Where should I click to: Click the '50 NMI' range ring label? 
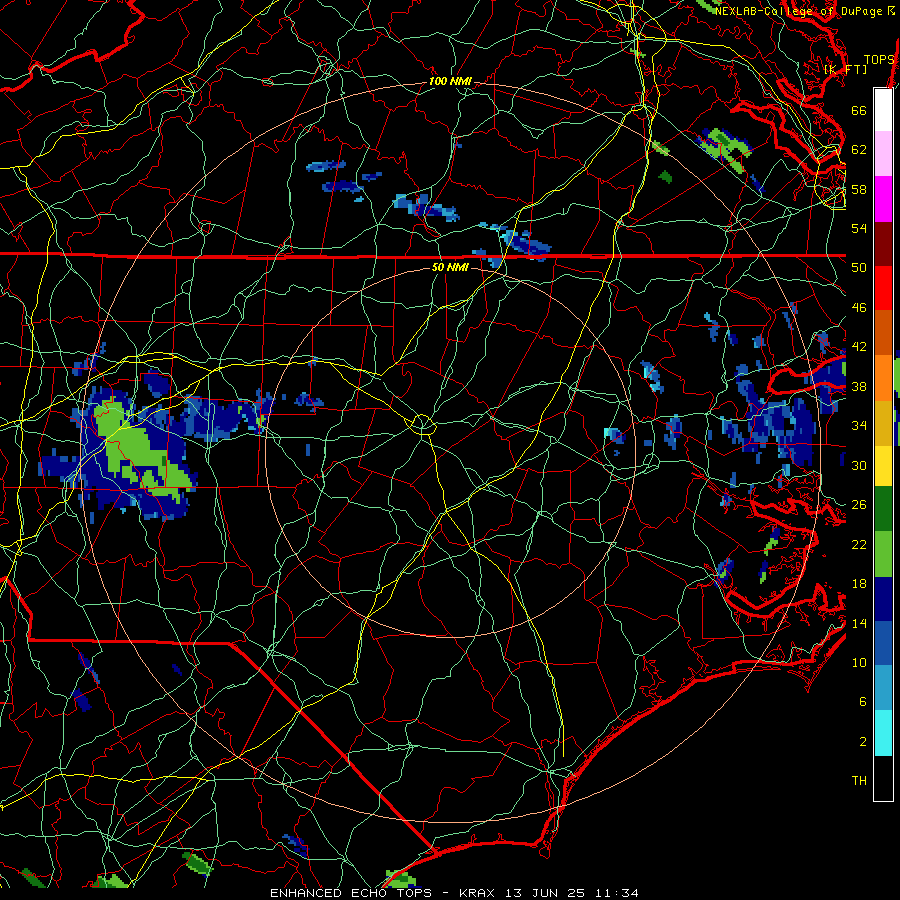pyautogui.click(x=450, y=267)
